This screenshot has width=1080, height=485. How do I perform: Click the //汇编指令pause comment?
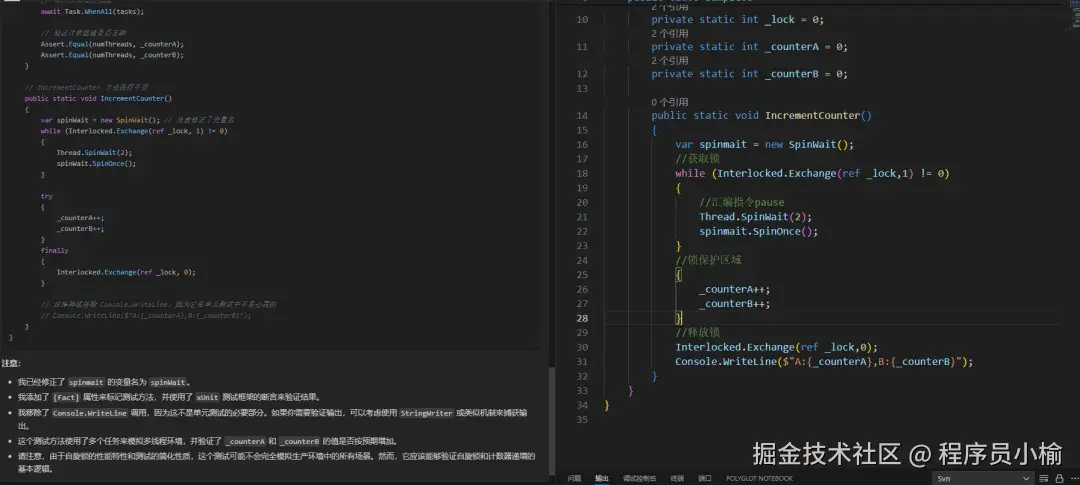pyautogui.click(x=742, y=203)
